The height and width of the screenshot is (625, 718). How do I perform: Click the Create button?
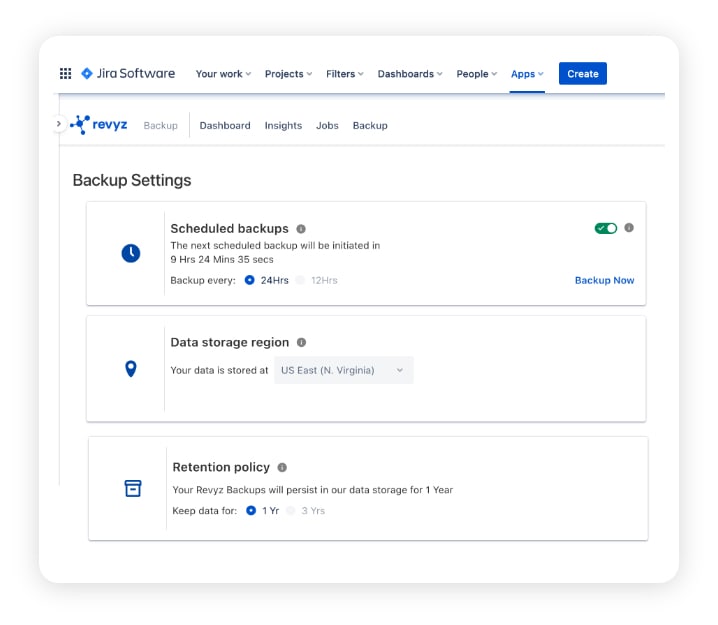pos(582,74)
